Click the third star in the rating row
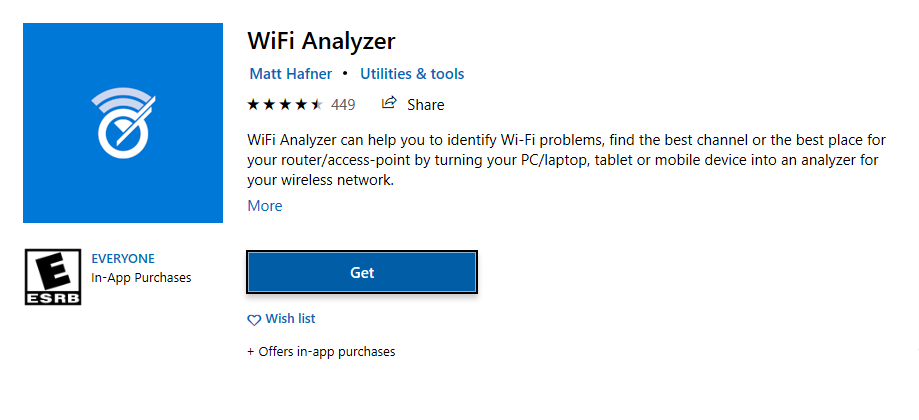This screenshot has height=420, width=919. (x=285, y=105)
